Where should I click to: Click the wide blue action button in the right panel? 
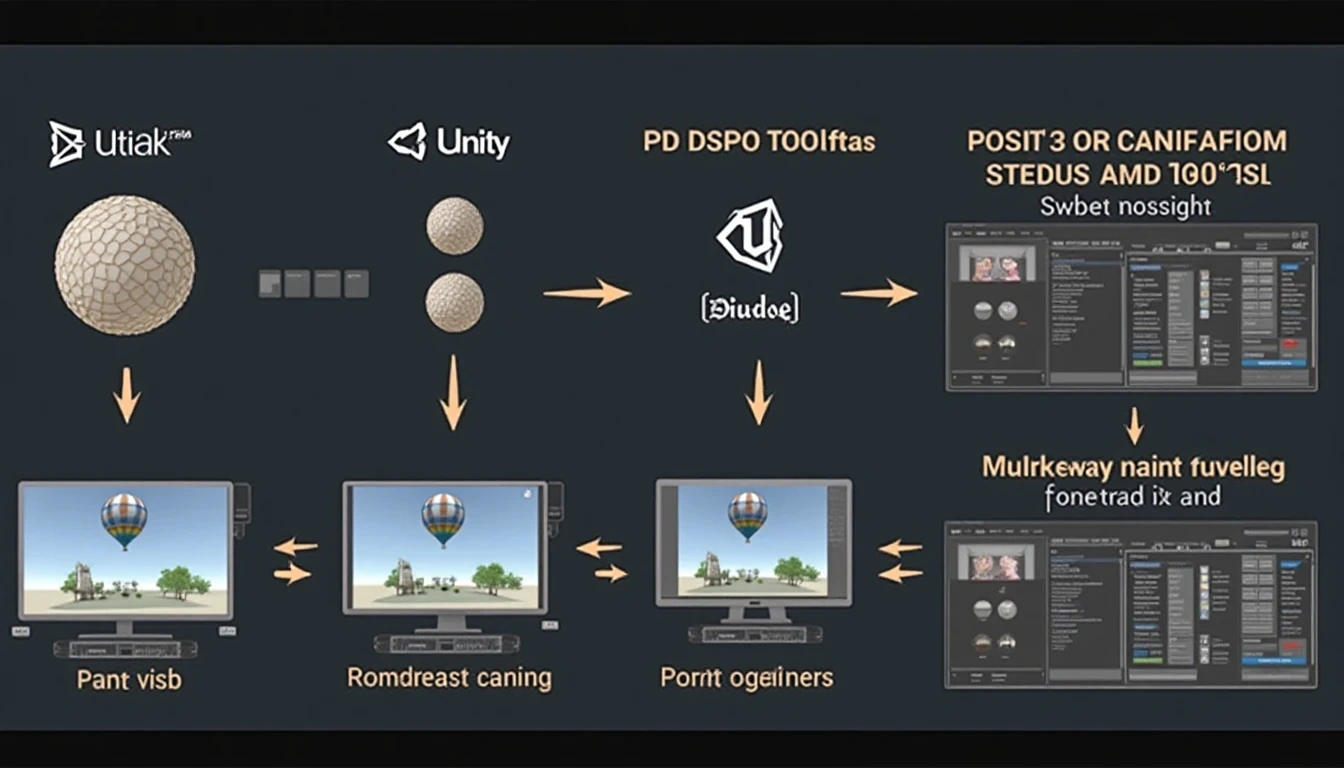tap(1275, 363)
